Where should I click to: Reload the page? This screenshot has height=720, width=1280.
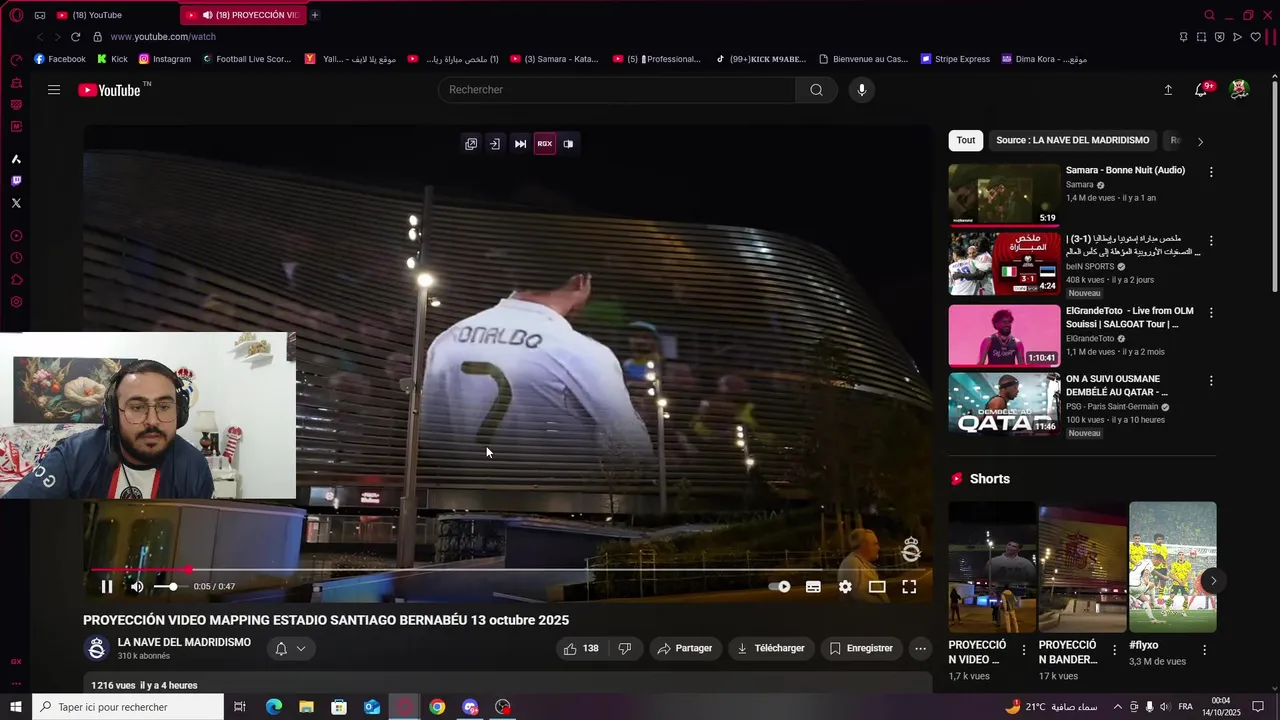[x=75, y=37]
